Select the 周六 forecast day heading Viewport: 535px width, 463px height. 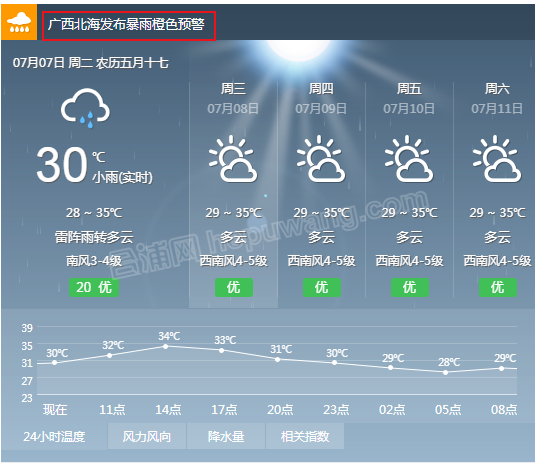tap(497, 89)
